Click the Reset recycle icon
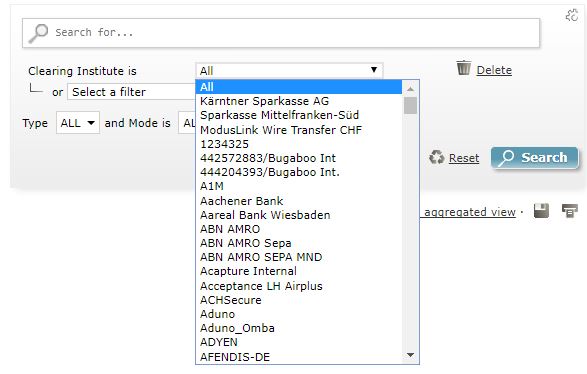 click(x=437, y=157)
